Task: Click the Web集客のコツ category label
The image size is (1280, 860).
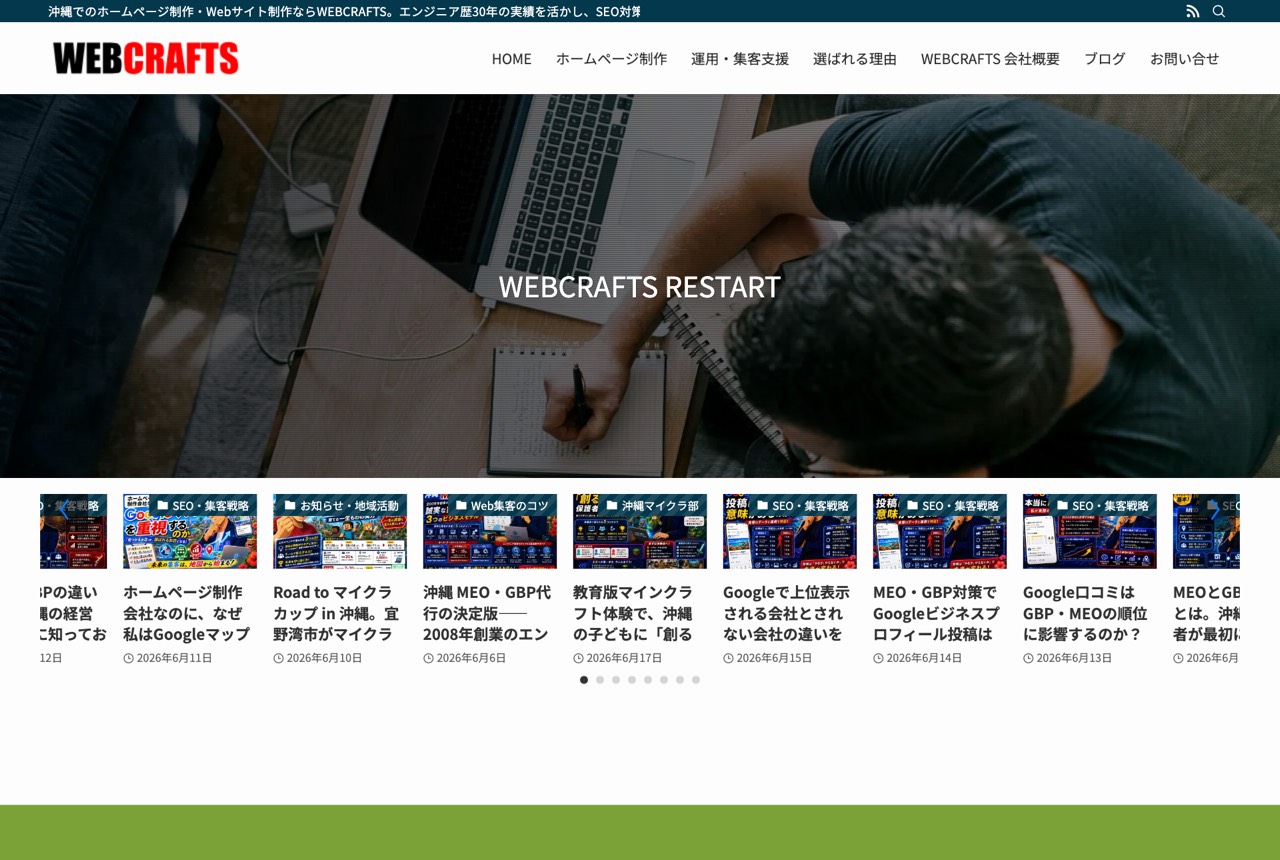Action: coord(510,506)
